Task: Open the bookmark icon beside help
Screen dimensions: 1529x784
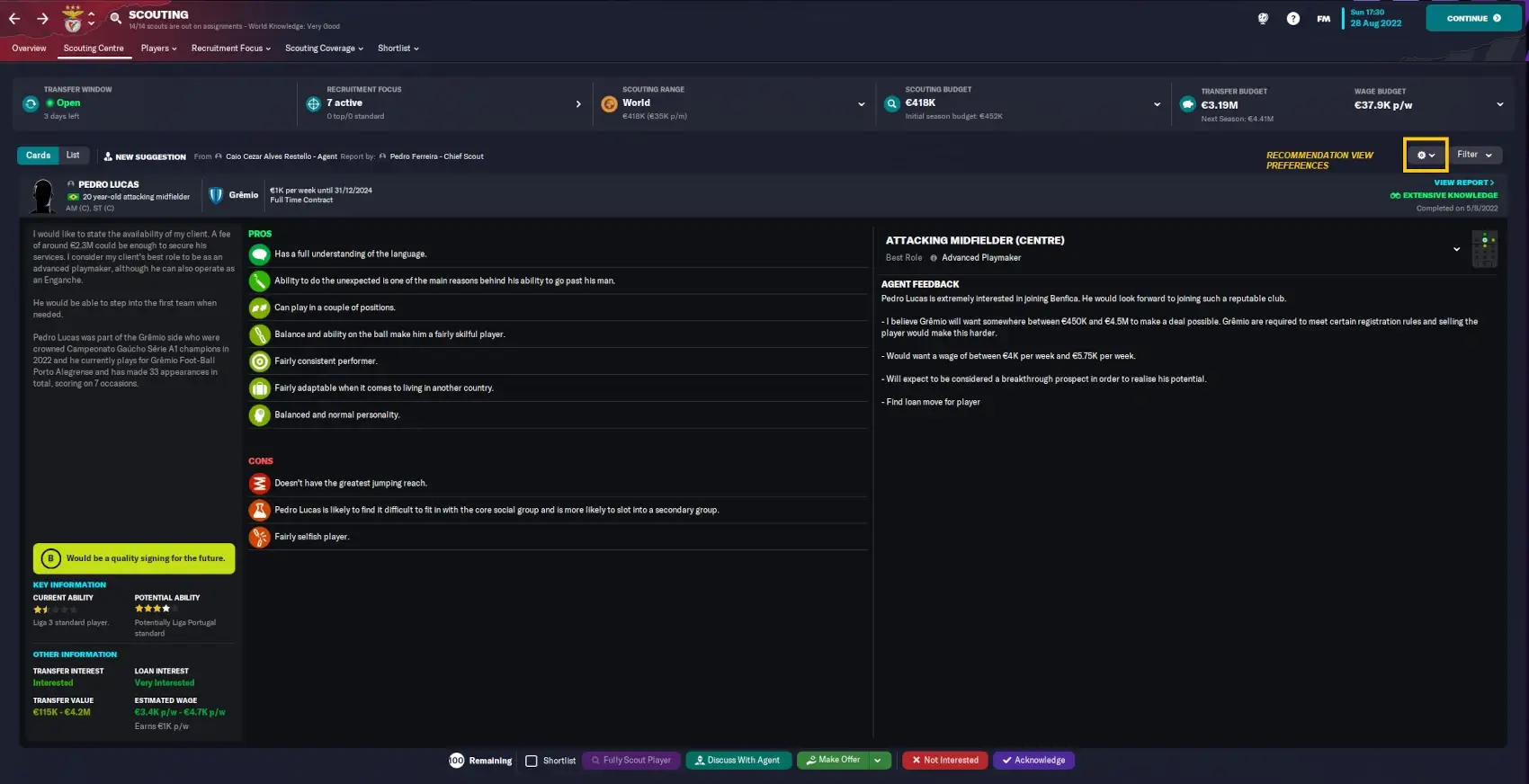Action: pyautogui.click(x=1263, y=18)
